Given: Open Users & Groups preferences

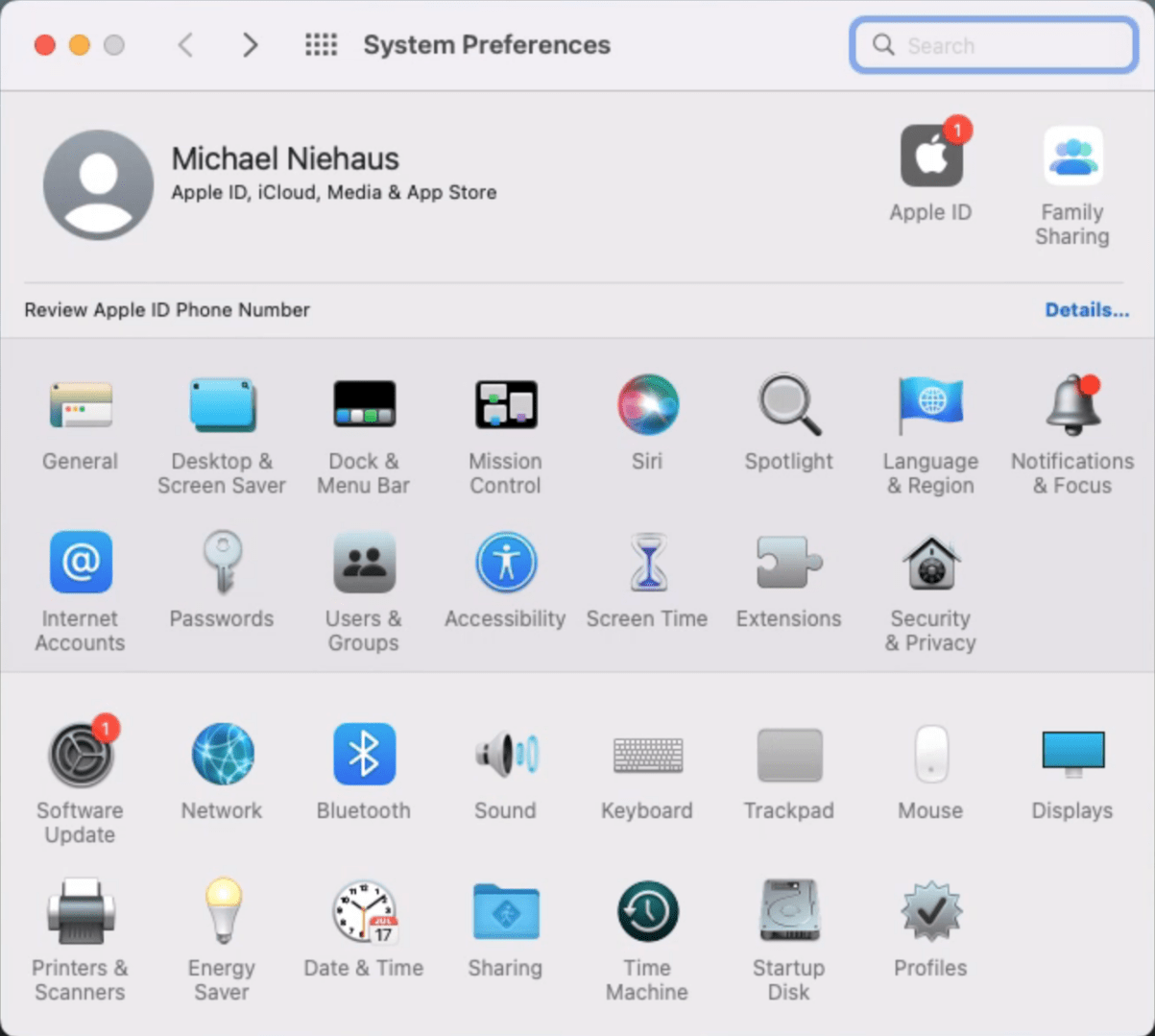Looking at the screenshot, I should 364,564.
